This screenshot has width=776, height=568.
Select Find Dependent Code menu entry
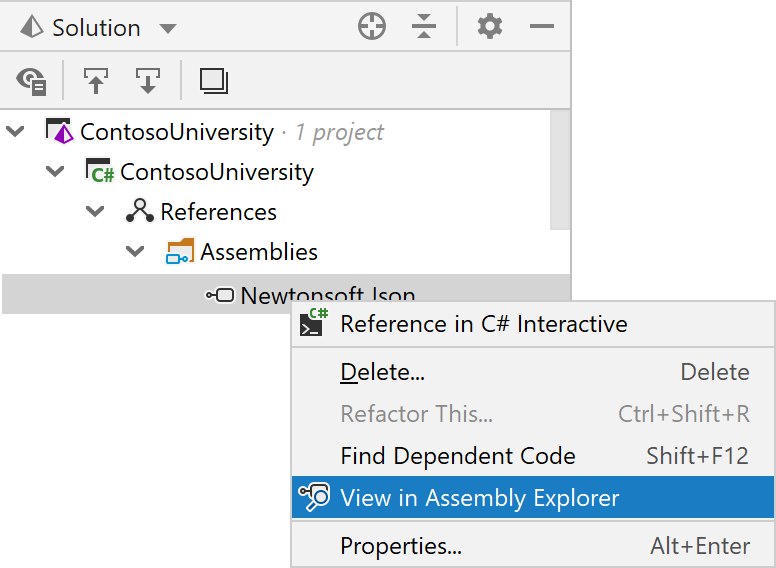coord(533,456)
